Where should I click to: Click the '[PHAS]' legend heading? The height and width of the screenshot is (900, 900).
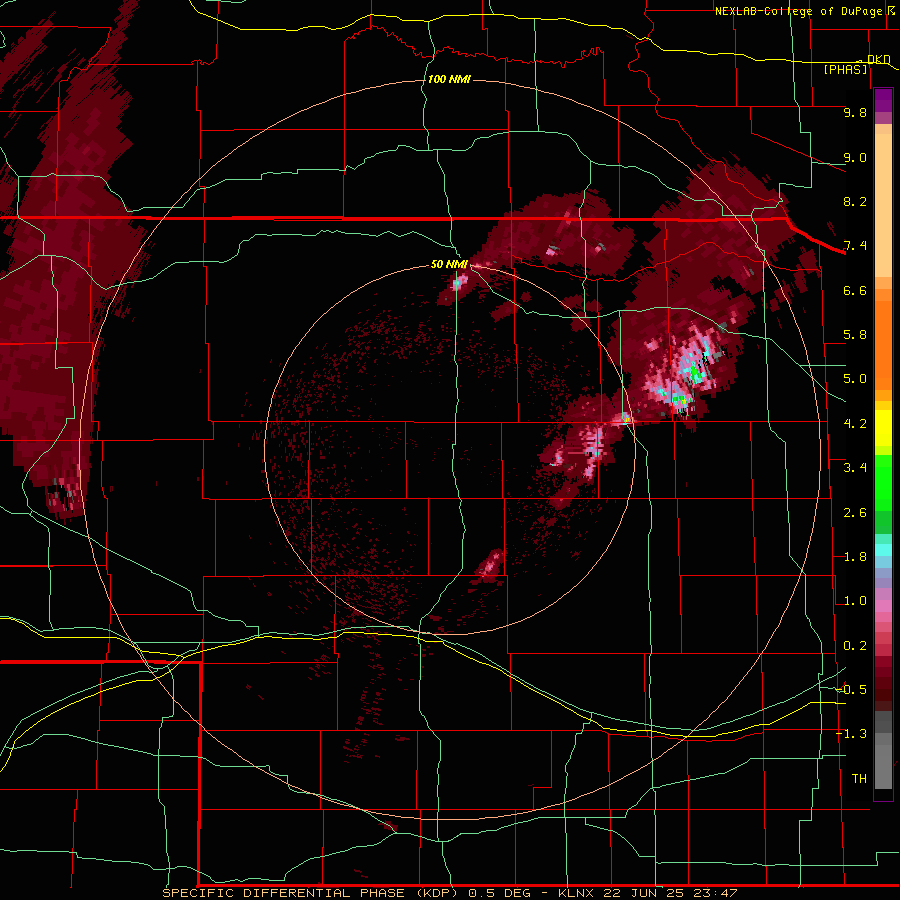click(845, 70)
